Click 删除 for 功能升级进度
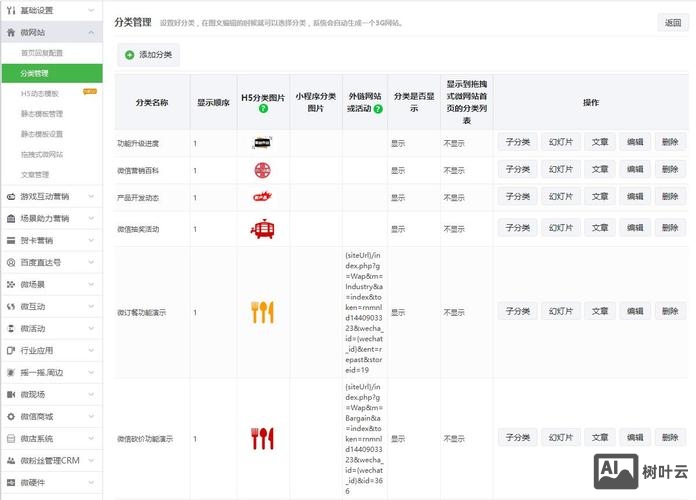 (x=670, y=142)
